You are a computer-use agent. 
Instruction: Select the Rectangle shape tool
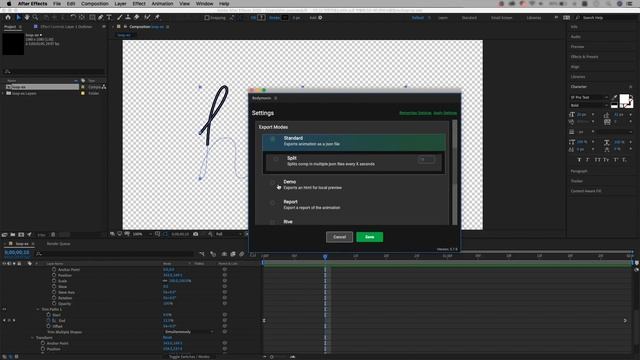coord(92,18)
